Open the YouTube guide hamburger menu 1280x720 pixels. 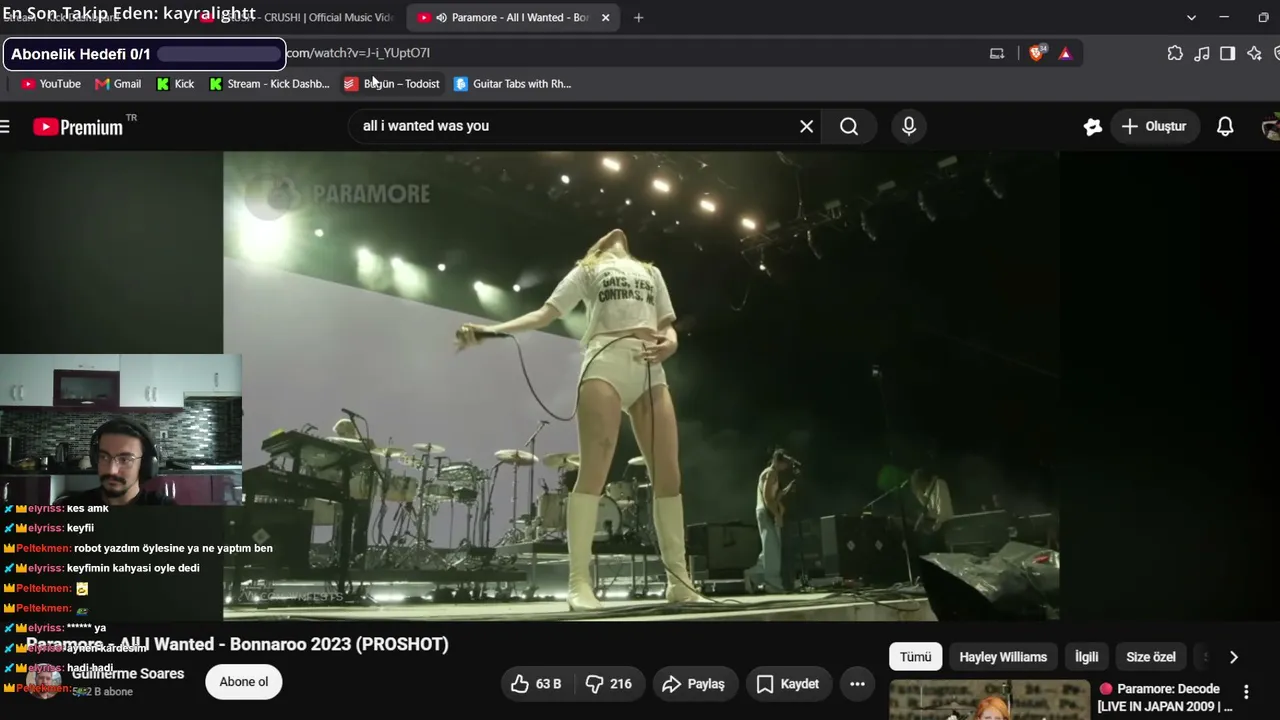(5, 126)
